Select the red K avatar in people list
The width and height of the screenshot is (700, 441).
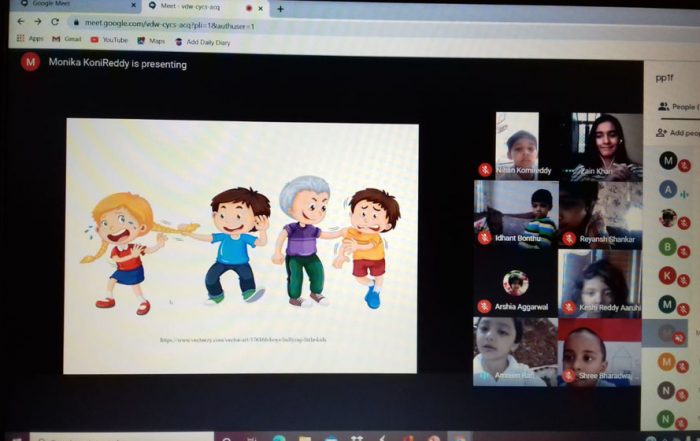tap(667, 276)
